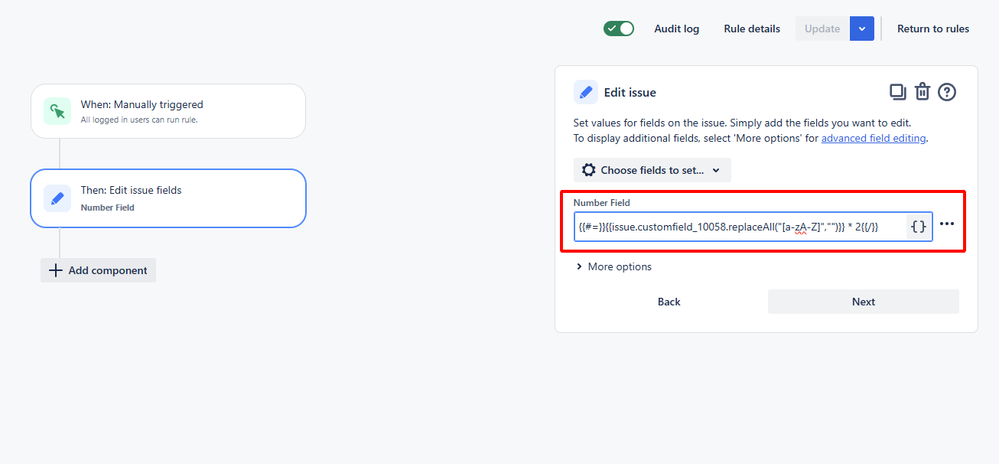The image size is (999, 464).
Task: Delete the Edit issue component
Action: pos(923,92)
